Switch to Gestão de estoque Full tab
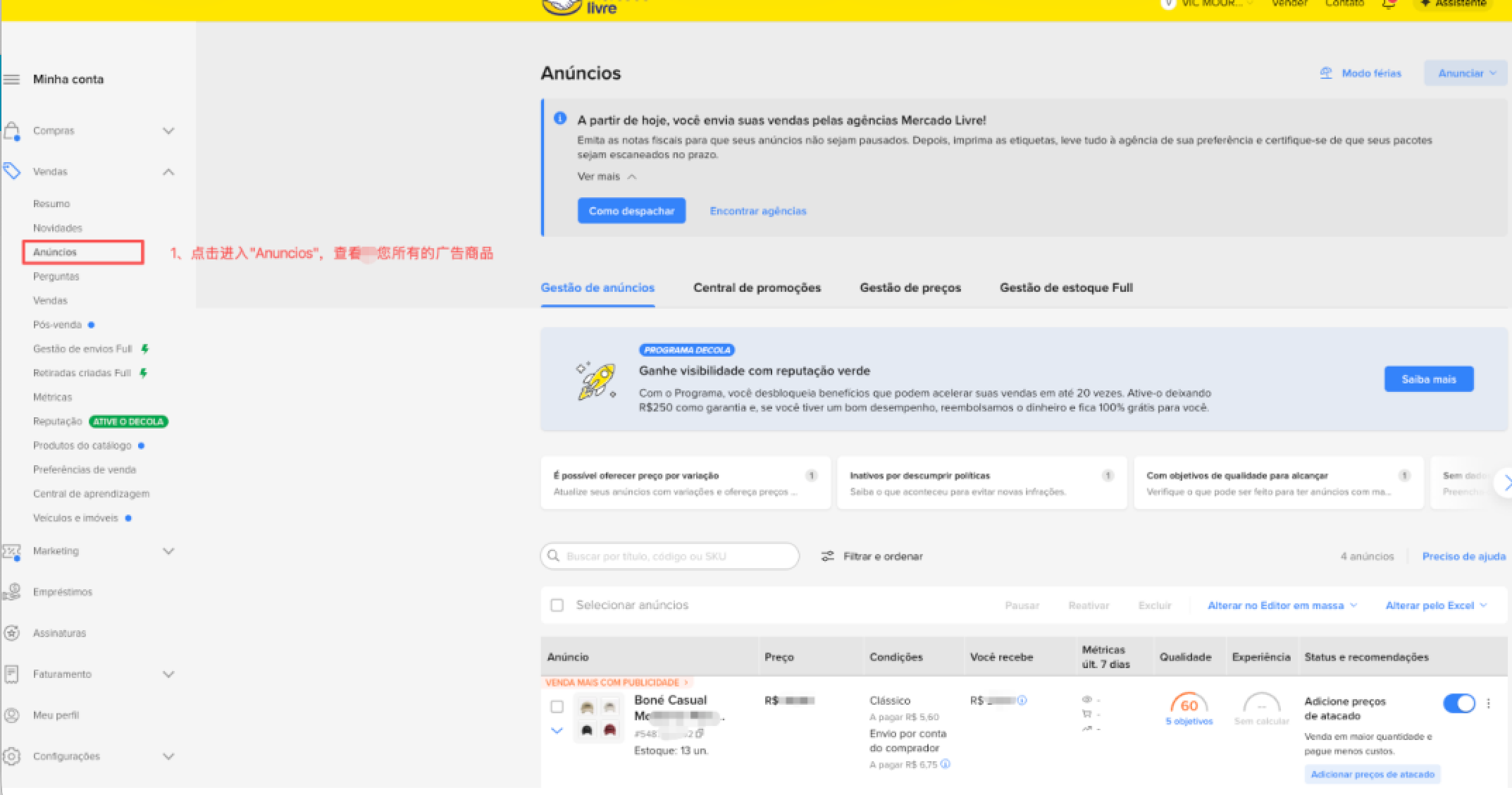The height and width of the screenshot is (795, 1512). (x=1066, y=288)
